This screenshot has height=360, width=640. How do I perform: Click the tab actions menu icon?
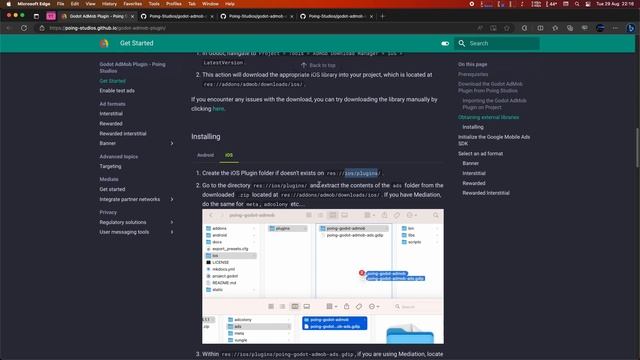coord(36,16)
